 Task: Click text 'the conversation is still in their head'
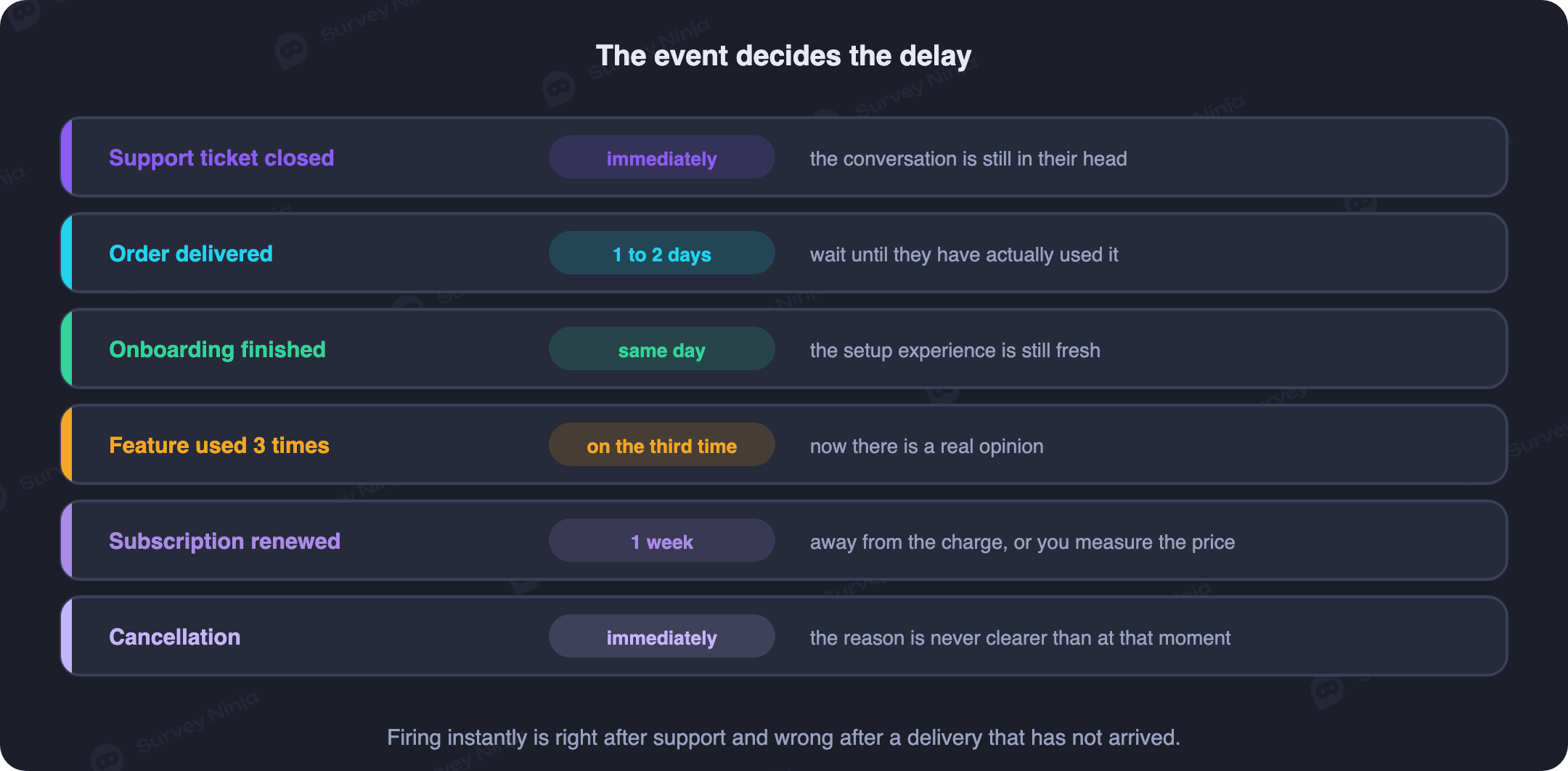[x=968, y=159]
